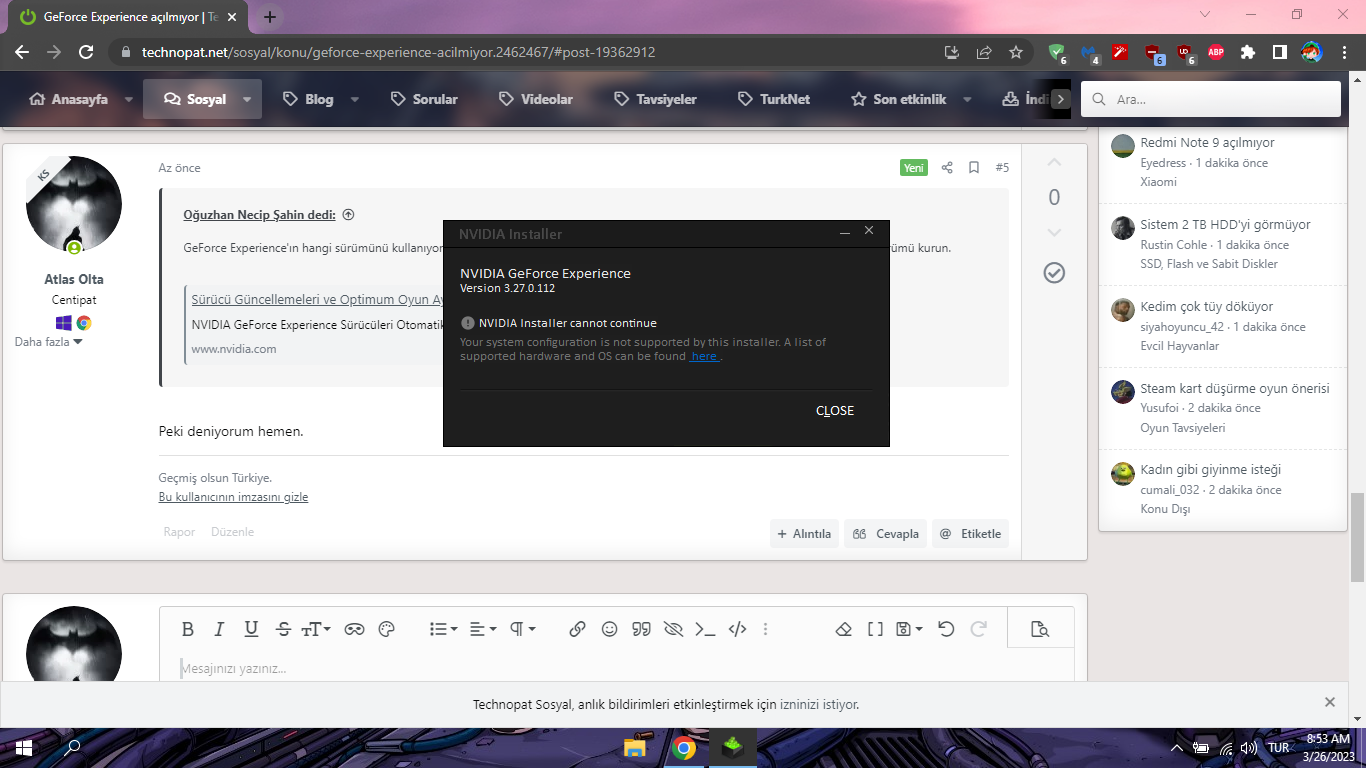Click the Etiketle button
The height and width of the screenshot is (768, 1366).
pyautogui.click(x=970, y=534)
